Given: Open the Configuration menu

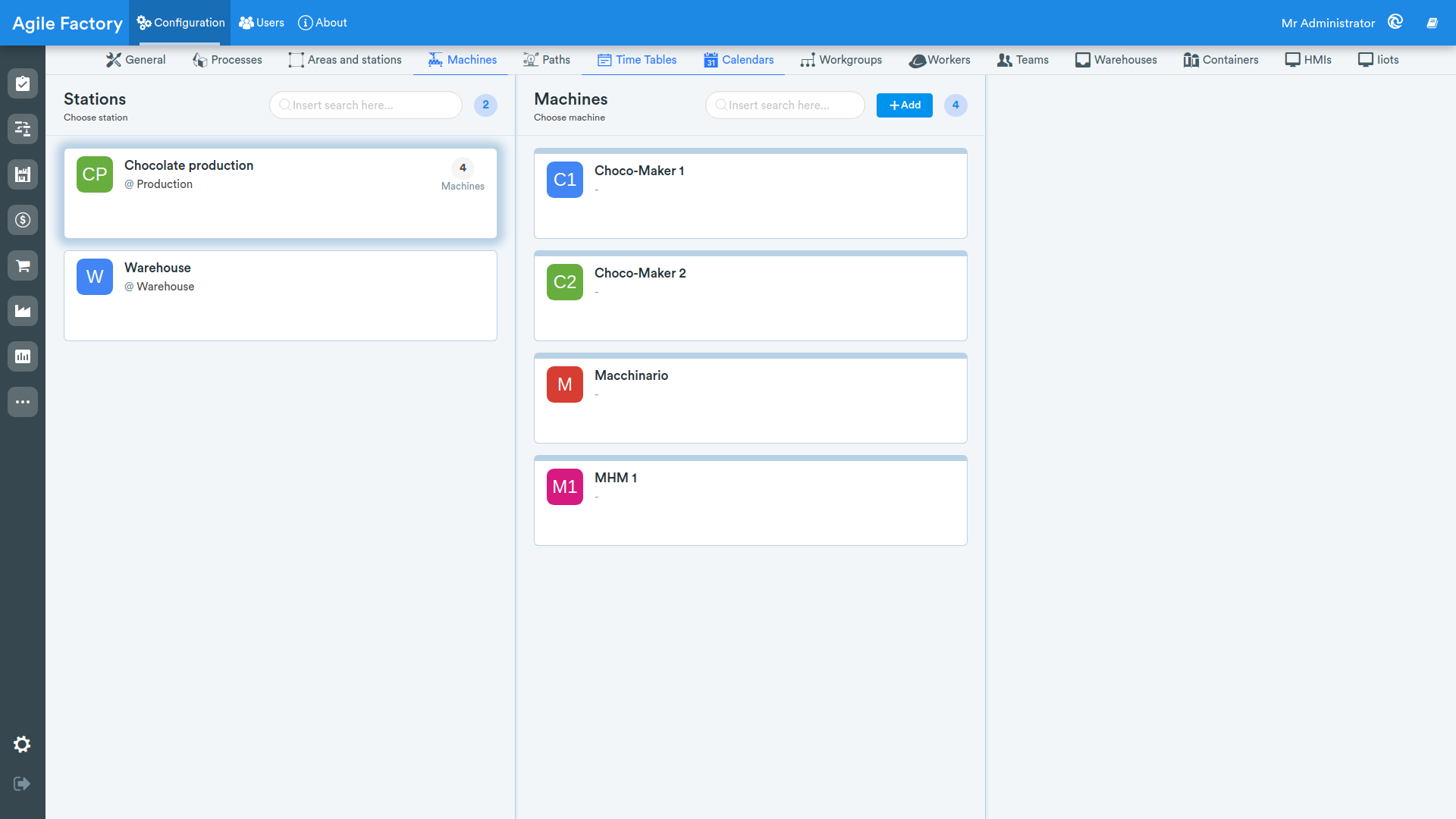Looking at the screenshot, I should [x=180, y=23].
